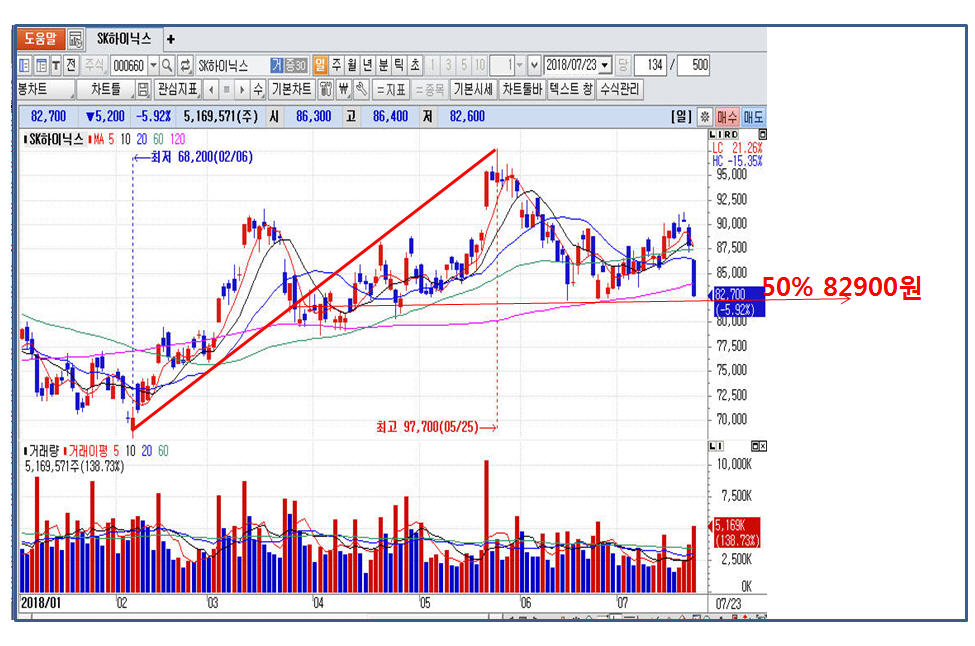The image size is (975, 646).
Task: Click the 도움말 help button
Action: (x=41, y=39)
